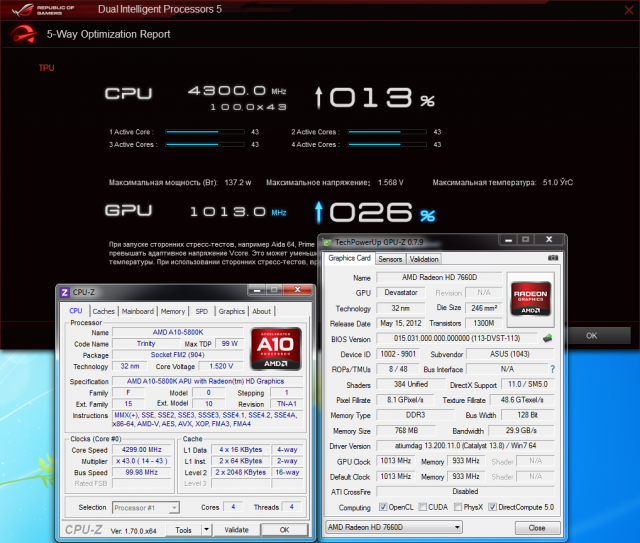The width and height of the screenshot is (640, 543).
Task: Click the CPU 4300.0 MHz frequency readout
Action: click(x=237, y=91)
